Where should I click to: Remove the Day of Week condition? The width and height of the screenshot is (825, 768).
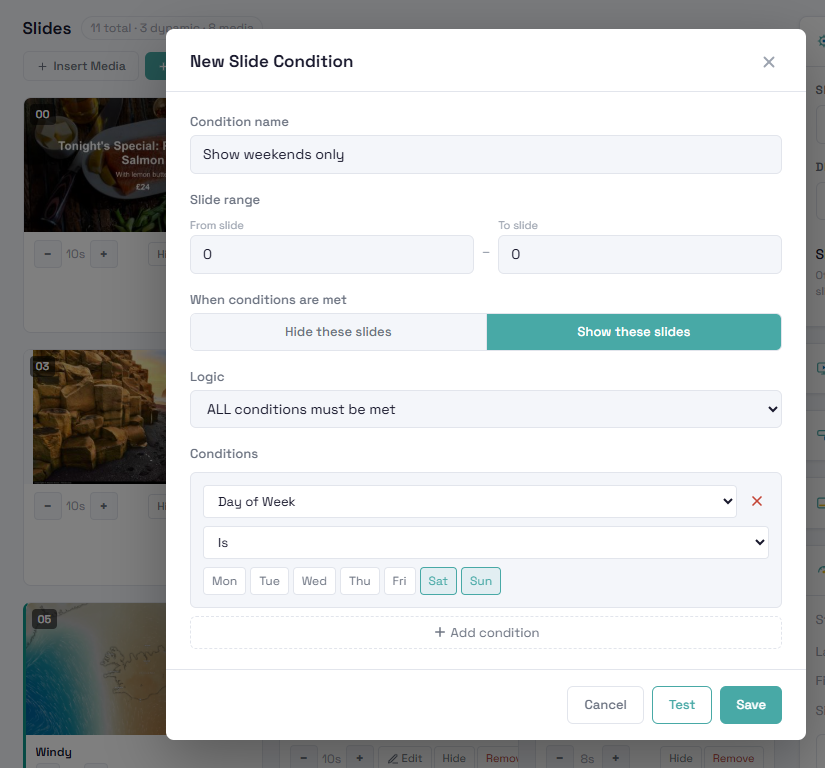(757, 501)
